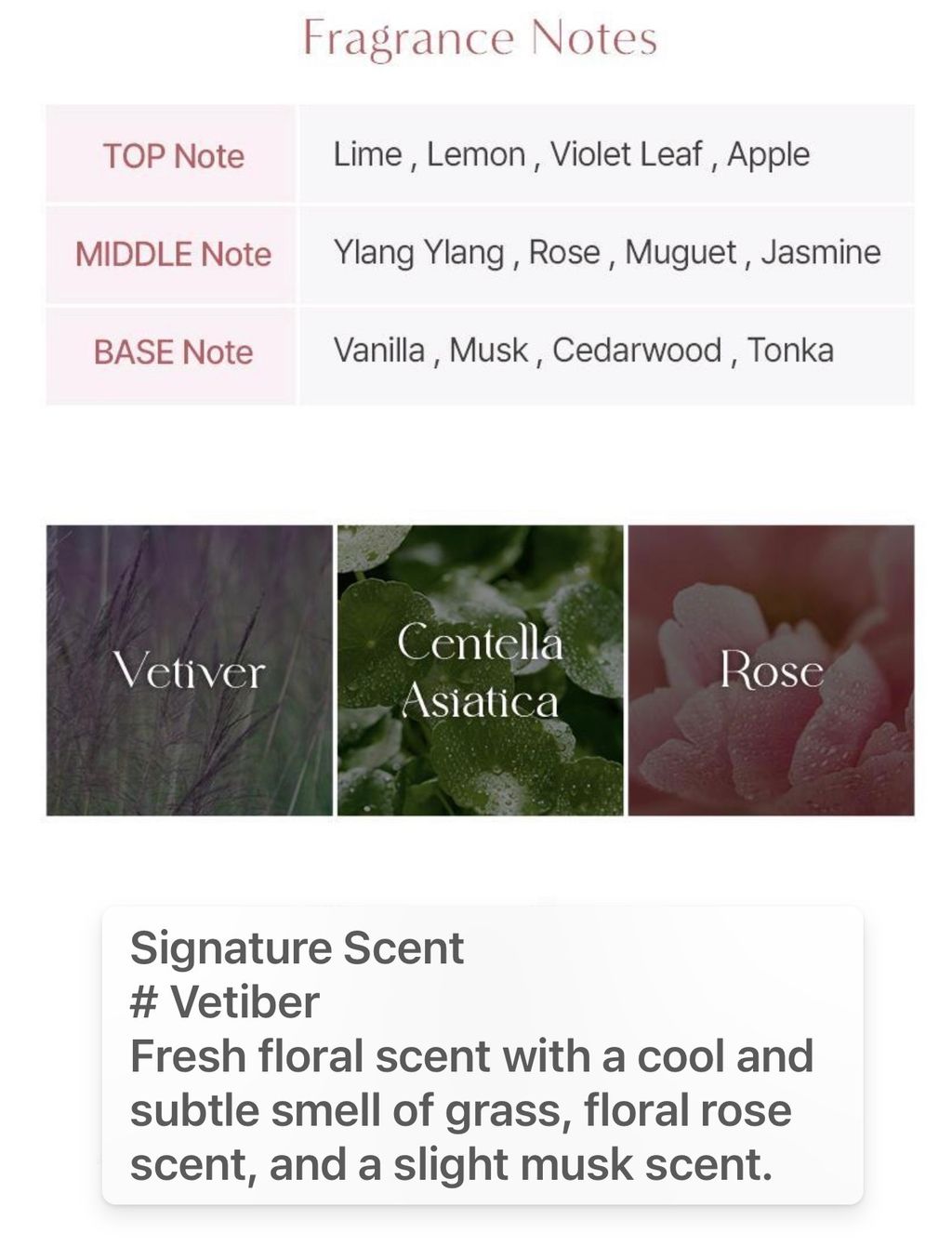Screen dimensions: 952x1246
Task: Click the # Vetiber hashtag line
Action: (x=225, y=1001)
